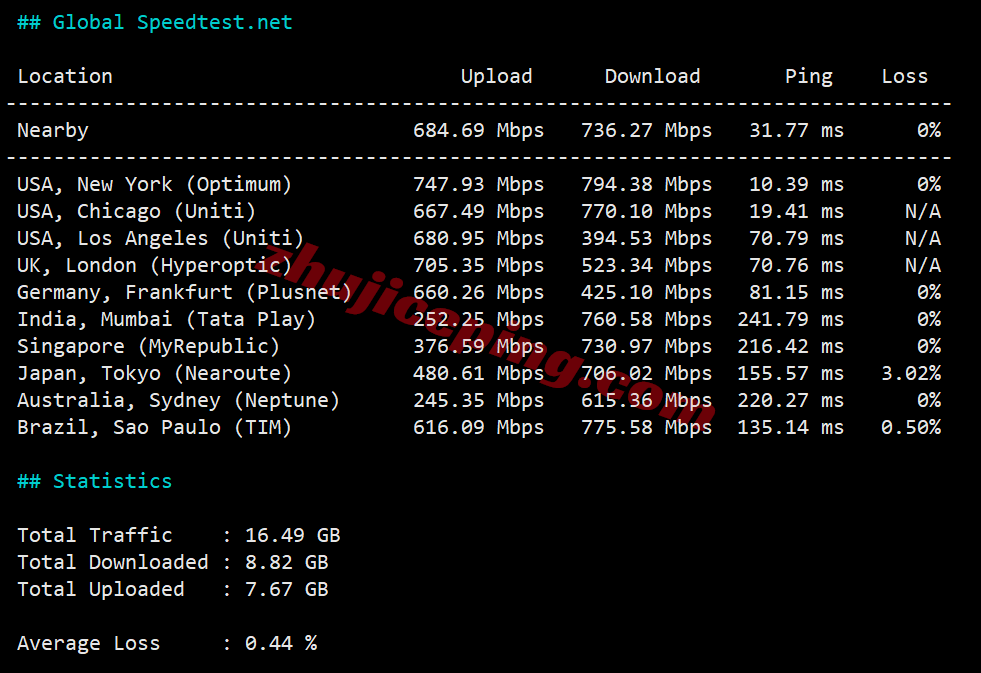Viewport: 981px width, 673px height.
Task: Select 'Japan, Tokyo (Nearoute)' location
Action: click(x=155, y=373)
